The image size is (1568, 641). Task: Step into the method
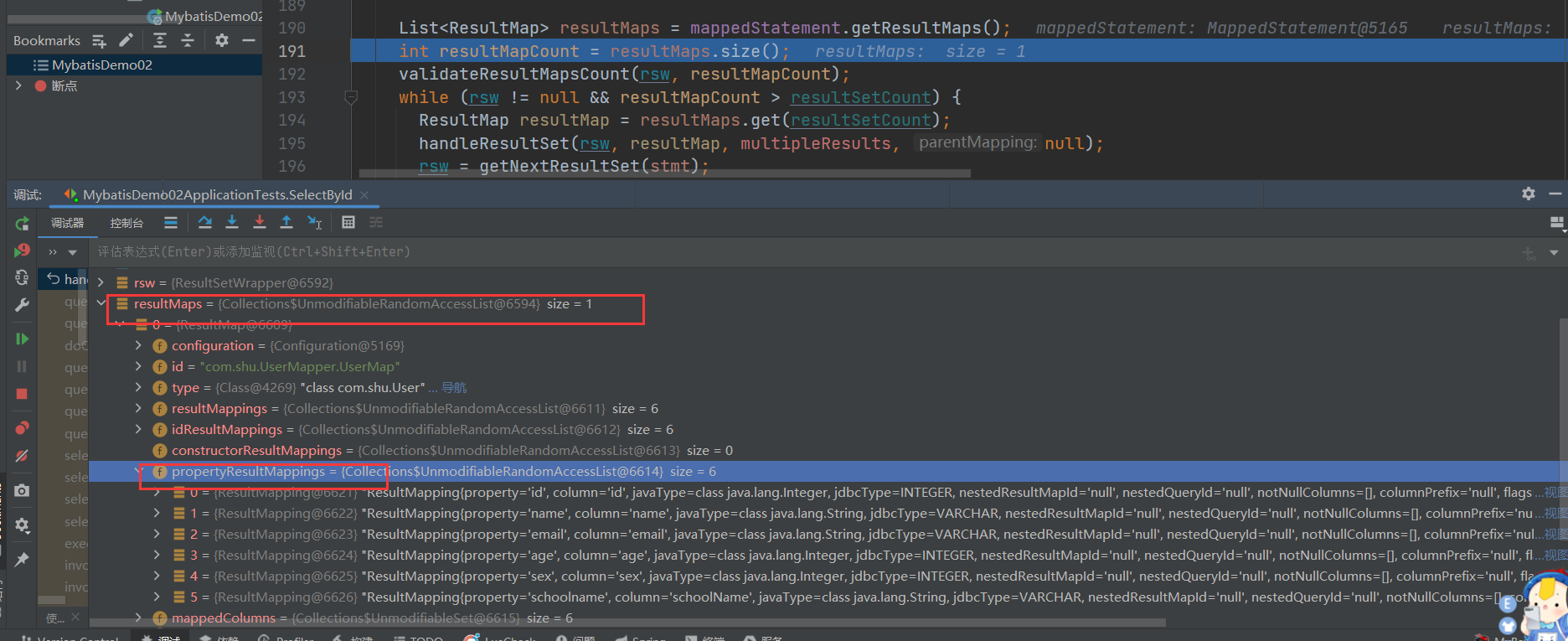(x=232, y=222)
